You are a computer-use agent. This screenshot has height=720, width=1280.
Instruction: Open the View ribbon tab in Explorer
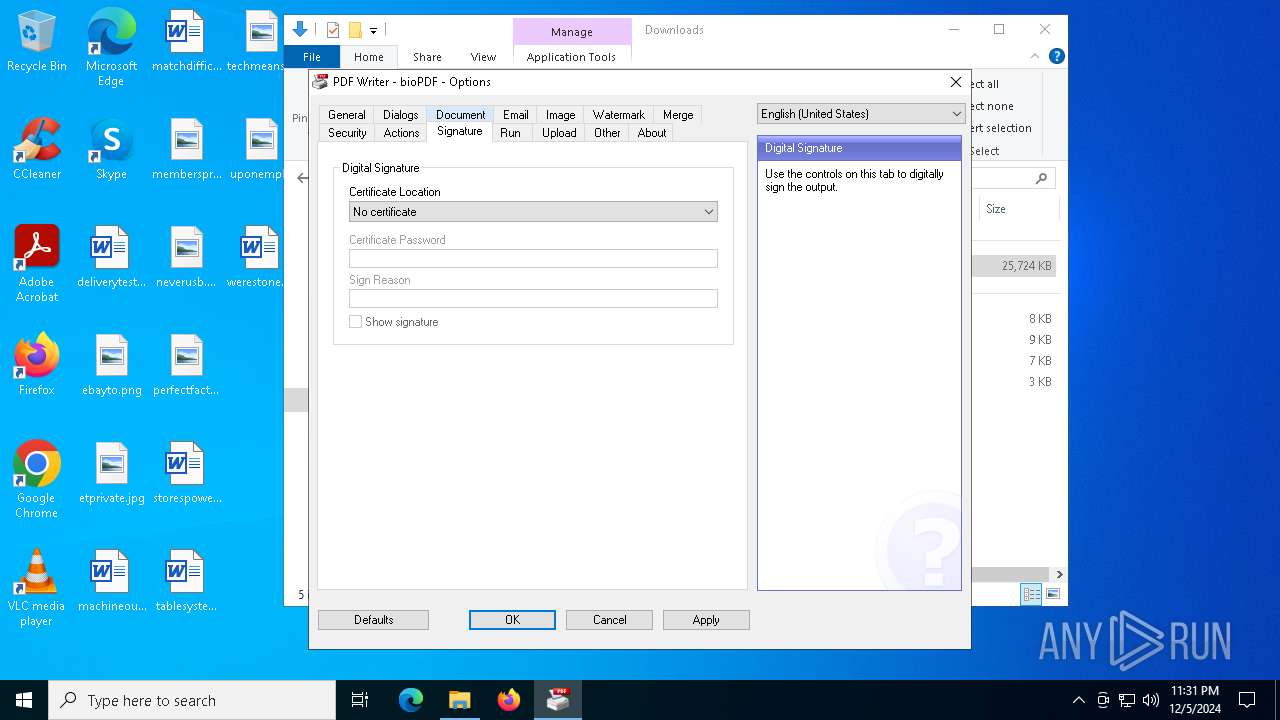point(483,57)
